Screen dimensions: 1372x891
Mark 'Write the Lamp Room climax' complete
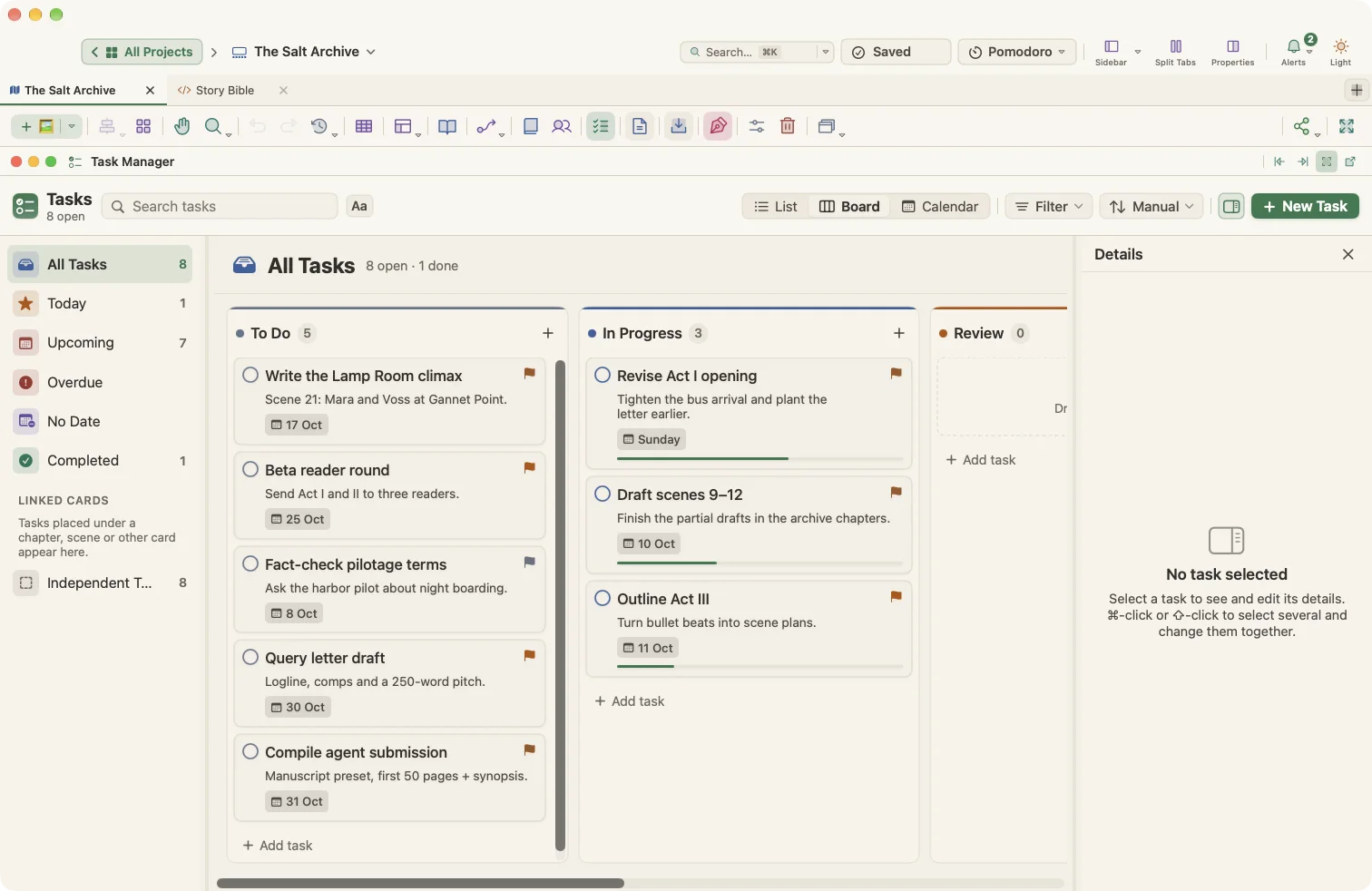250,375
